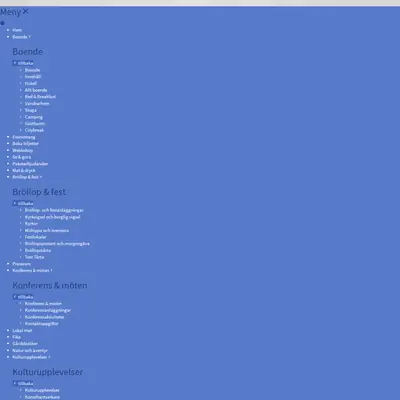Open the Gästhamn link
The width and height of the screenshot is (400, 400).
35,123
